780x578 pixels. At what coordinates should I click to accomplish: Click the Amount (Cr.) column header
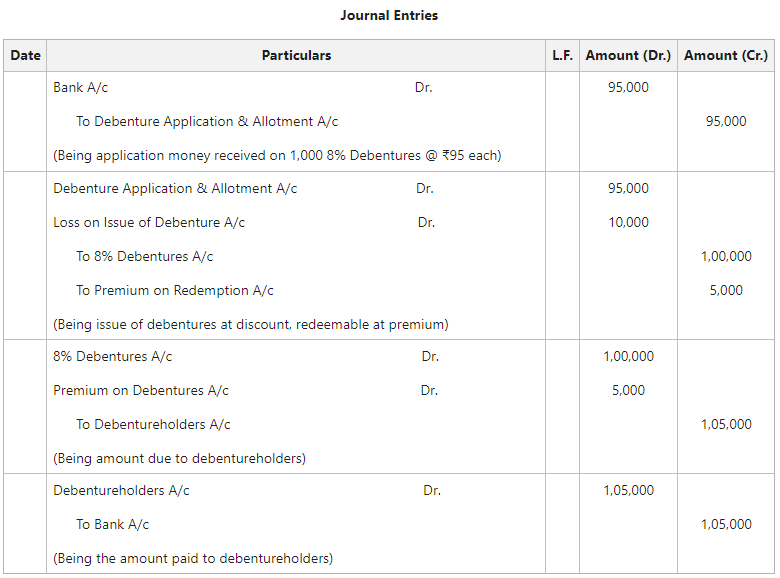[726, 55]
